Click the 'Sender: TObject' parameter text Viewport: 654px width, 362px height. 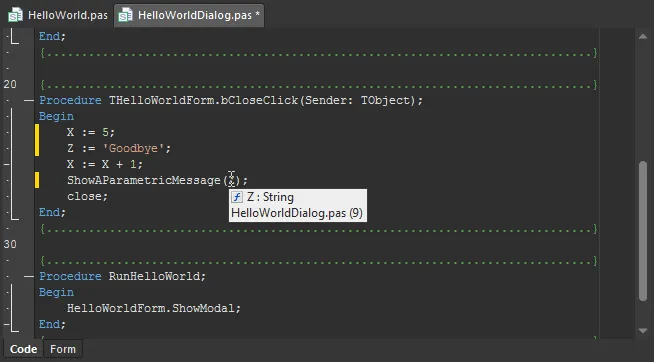(357, 101)
